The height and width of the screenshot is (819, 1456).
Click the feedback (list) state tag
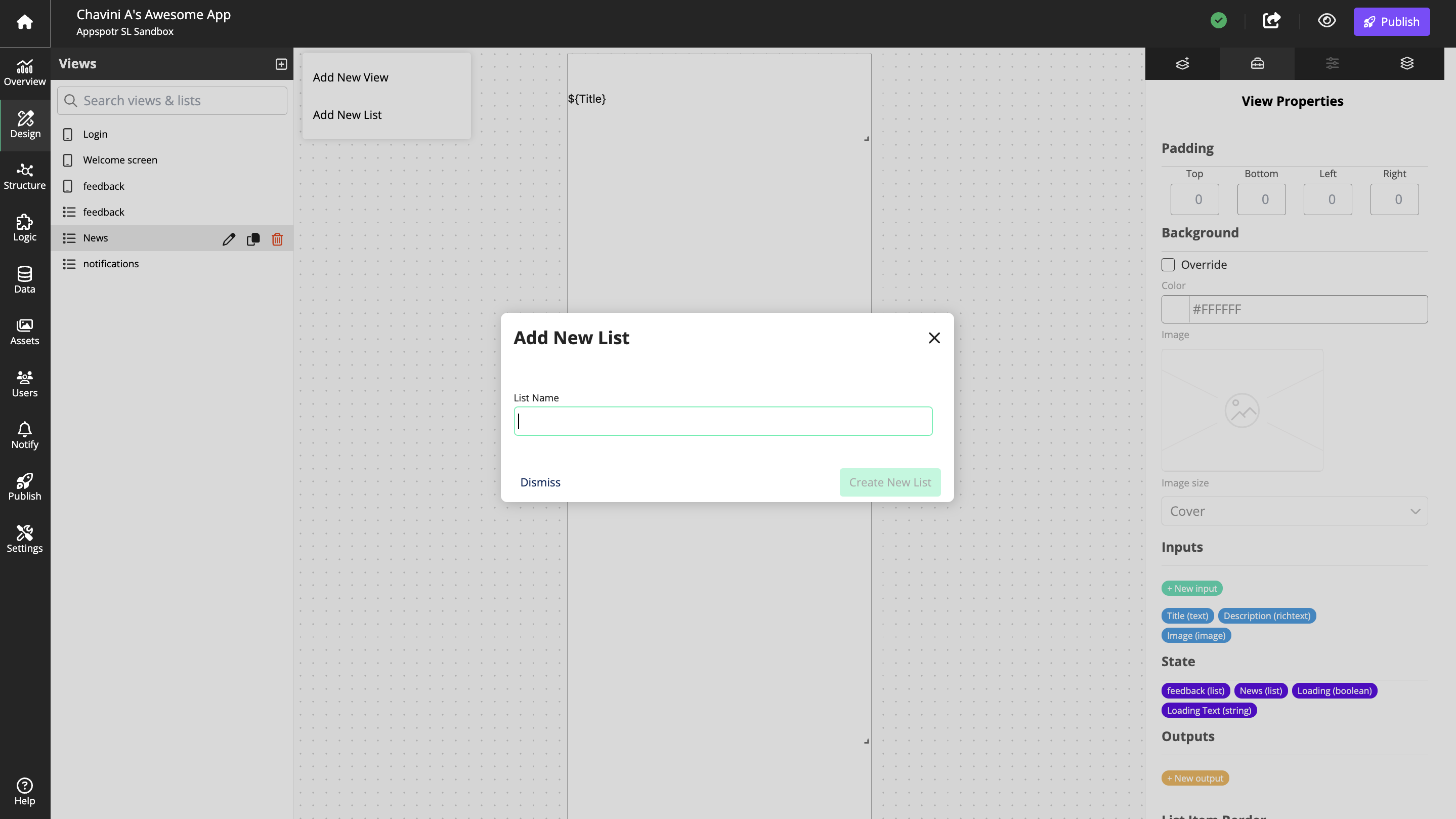(1196, 690)
